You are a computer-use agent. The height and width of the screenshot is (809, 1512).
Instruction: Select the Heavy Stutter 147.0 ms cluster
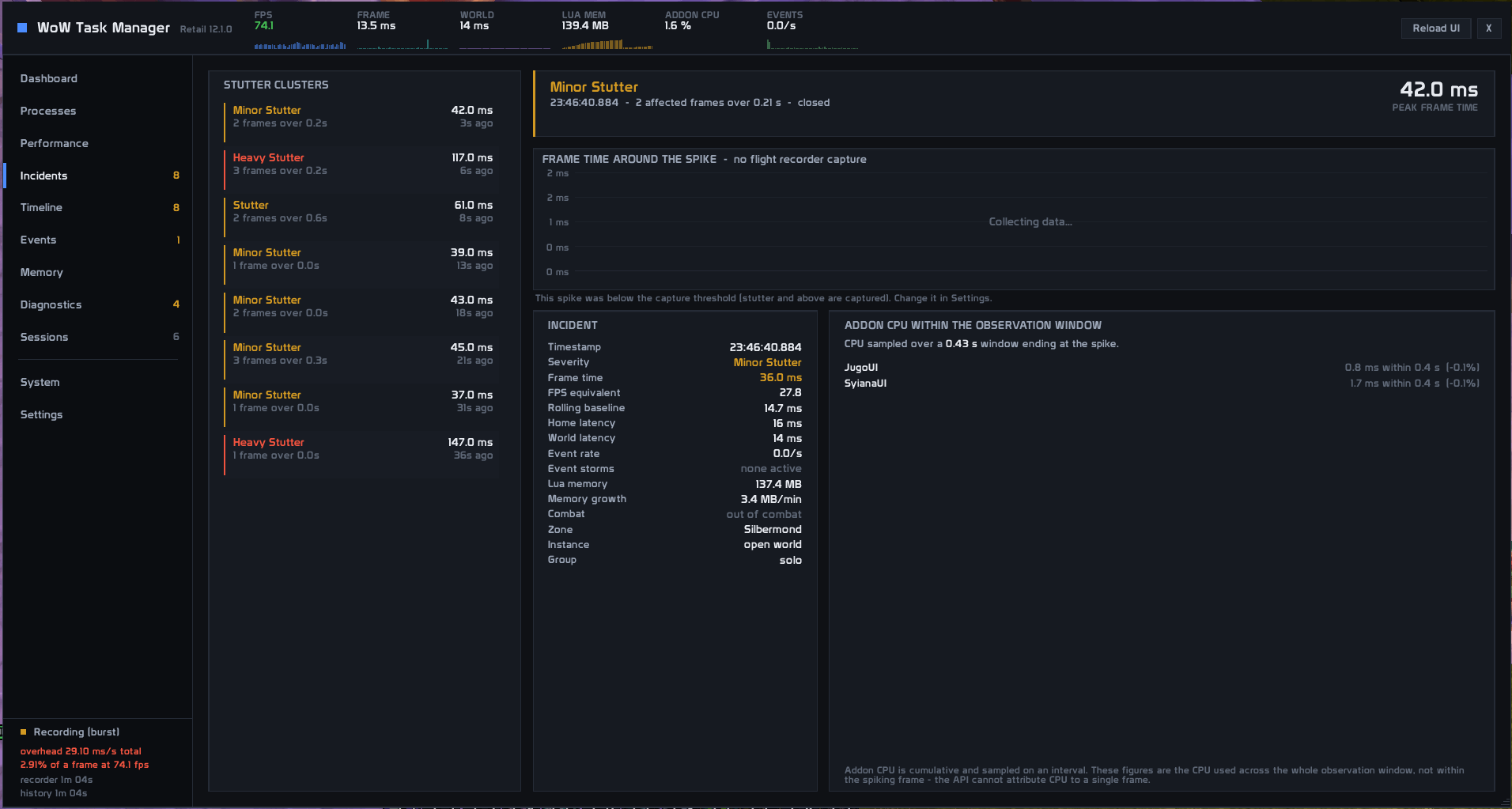click(x=361, y=448)
